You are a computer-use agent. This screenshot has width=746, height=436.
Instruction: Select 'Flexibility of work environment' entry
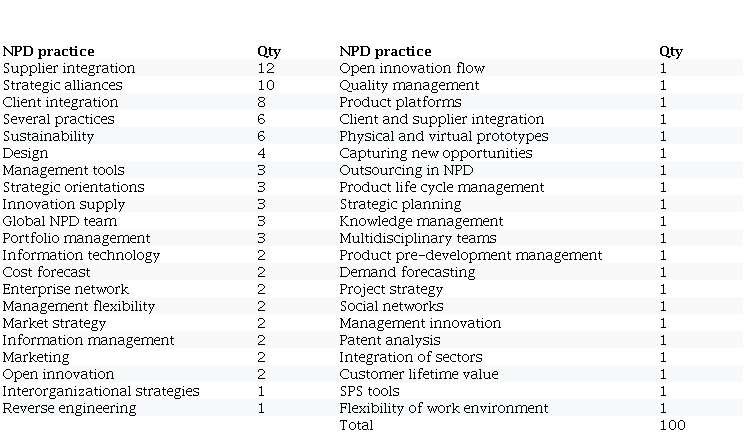tap(444, 408)
